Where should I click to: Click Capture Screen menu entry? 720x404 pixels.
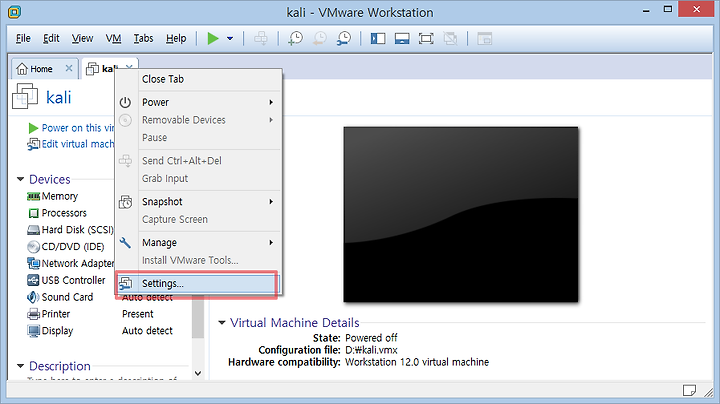198,219
